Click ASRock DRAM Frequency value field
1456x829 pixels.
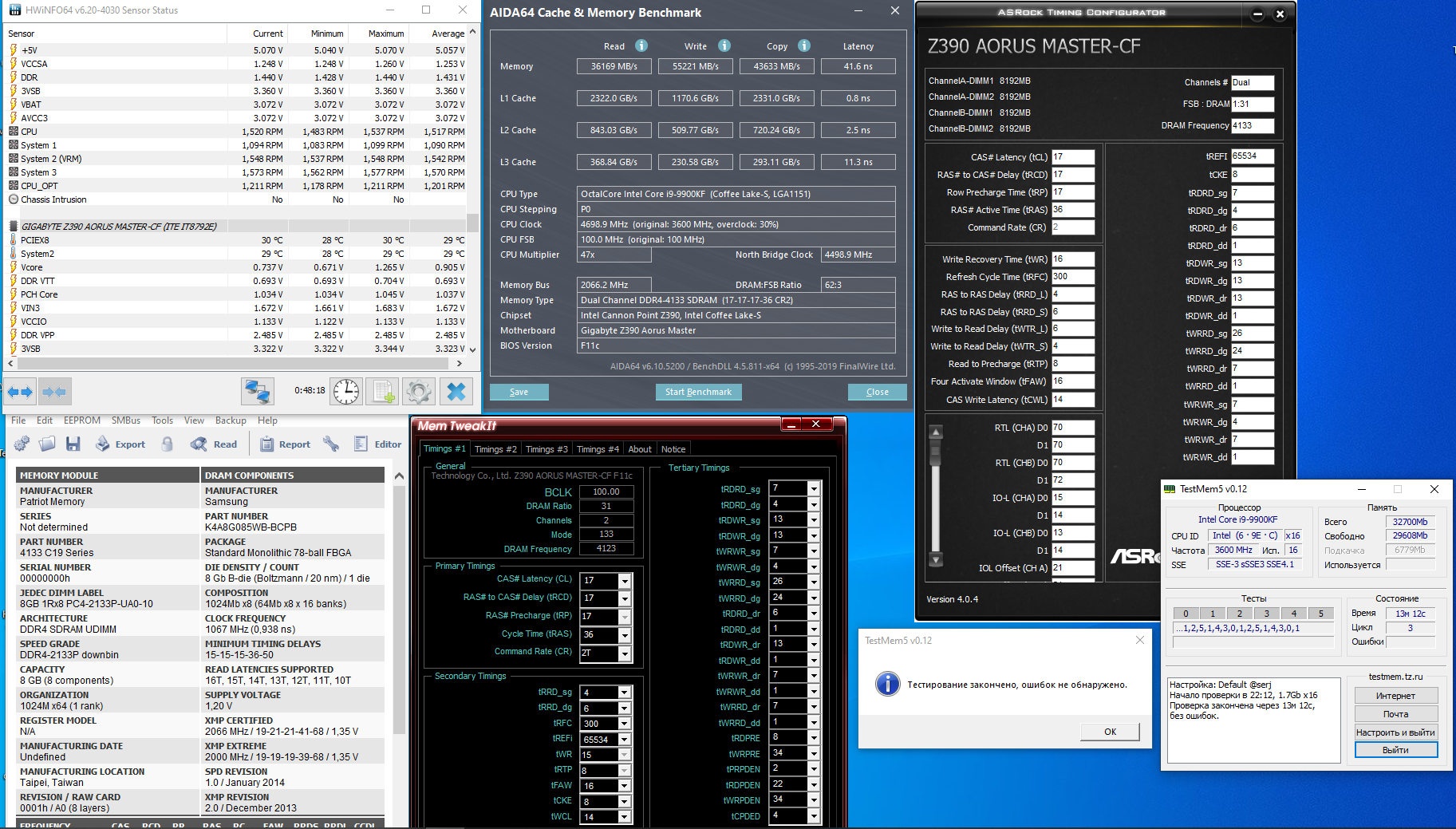pyautogui.click(x=1253, y=125)
